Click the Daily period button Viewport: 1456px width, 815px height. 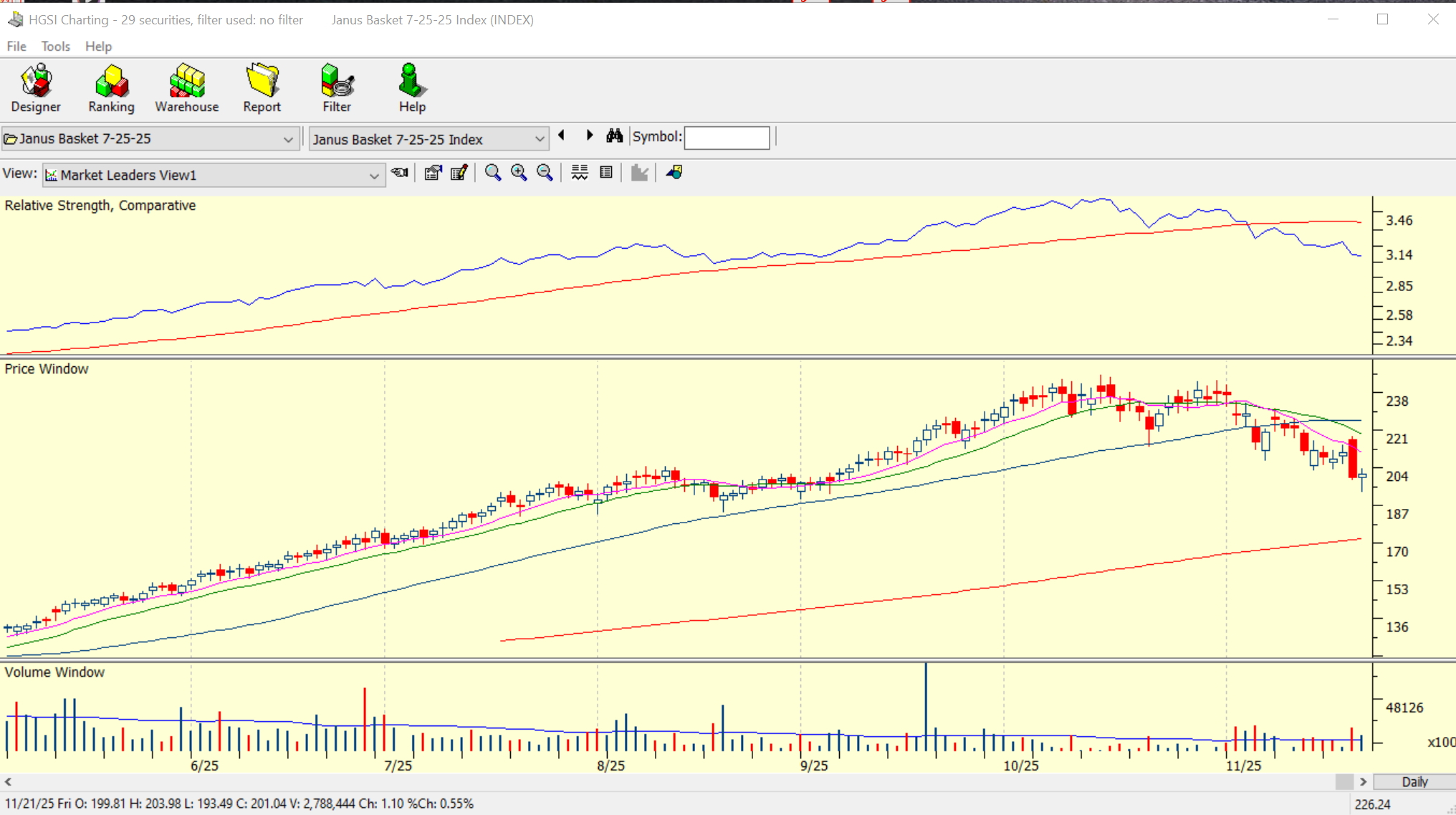point(1414,781)
